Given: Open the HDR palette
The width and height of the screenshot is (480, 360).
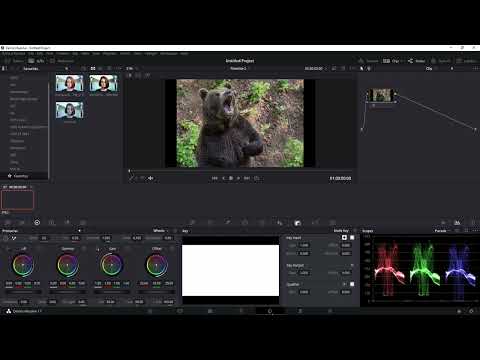Looking at the screenshot, I should click(x=52, y=222).
